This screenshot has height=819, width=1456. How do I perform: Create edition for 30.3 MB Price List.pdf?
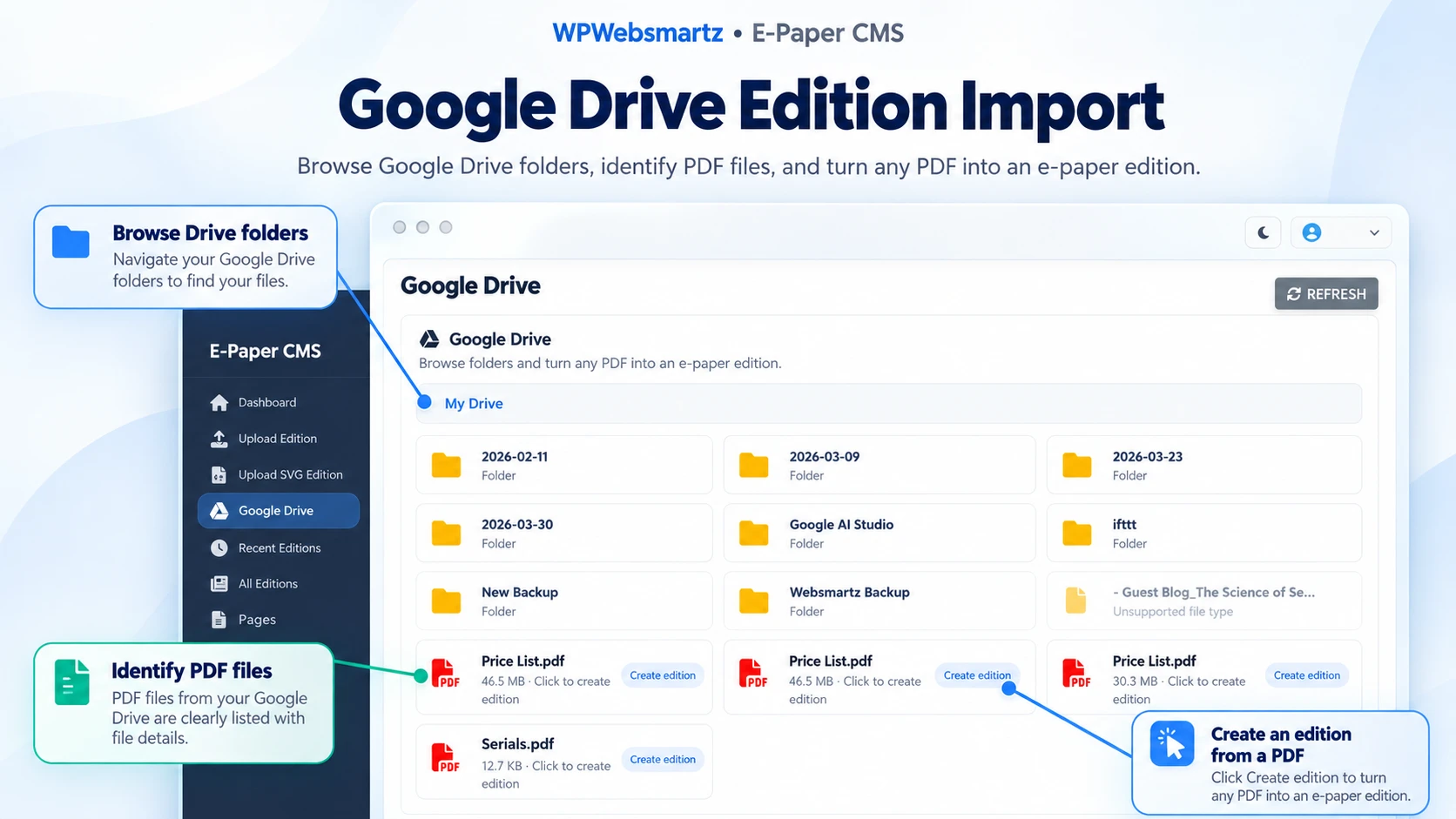coord(1306,675)
